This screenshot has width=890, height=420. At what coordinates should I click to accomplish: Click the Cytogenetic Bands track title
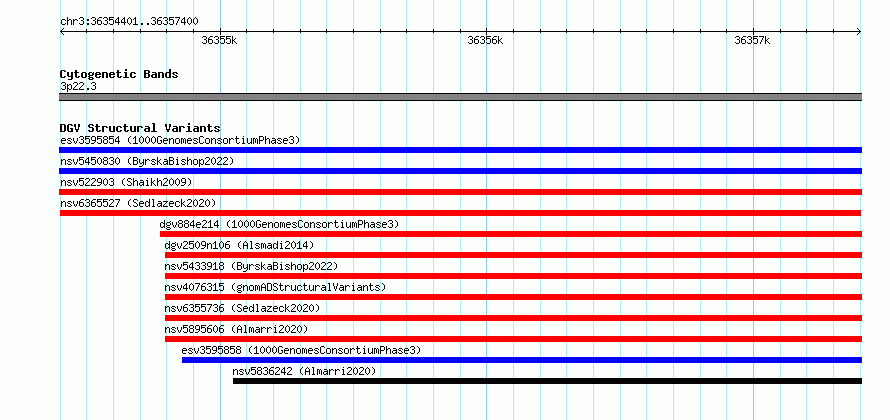point(119,74)
